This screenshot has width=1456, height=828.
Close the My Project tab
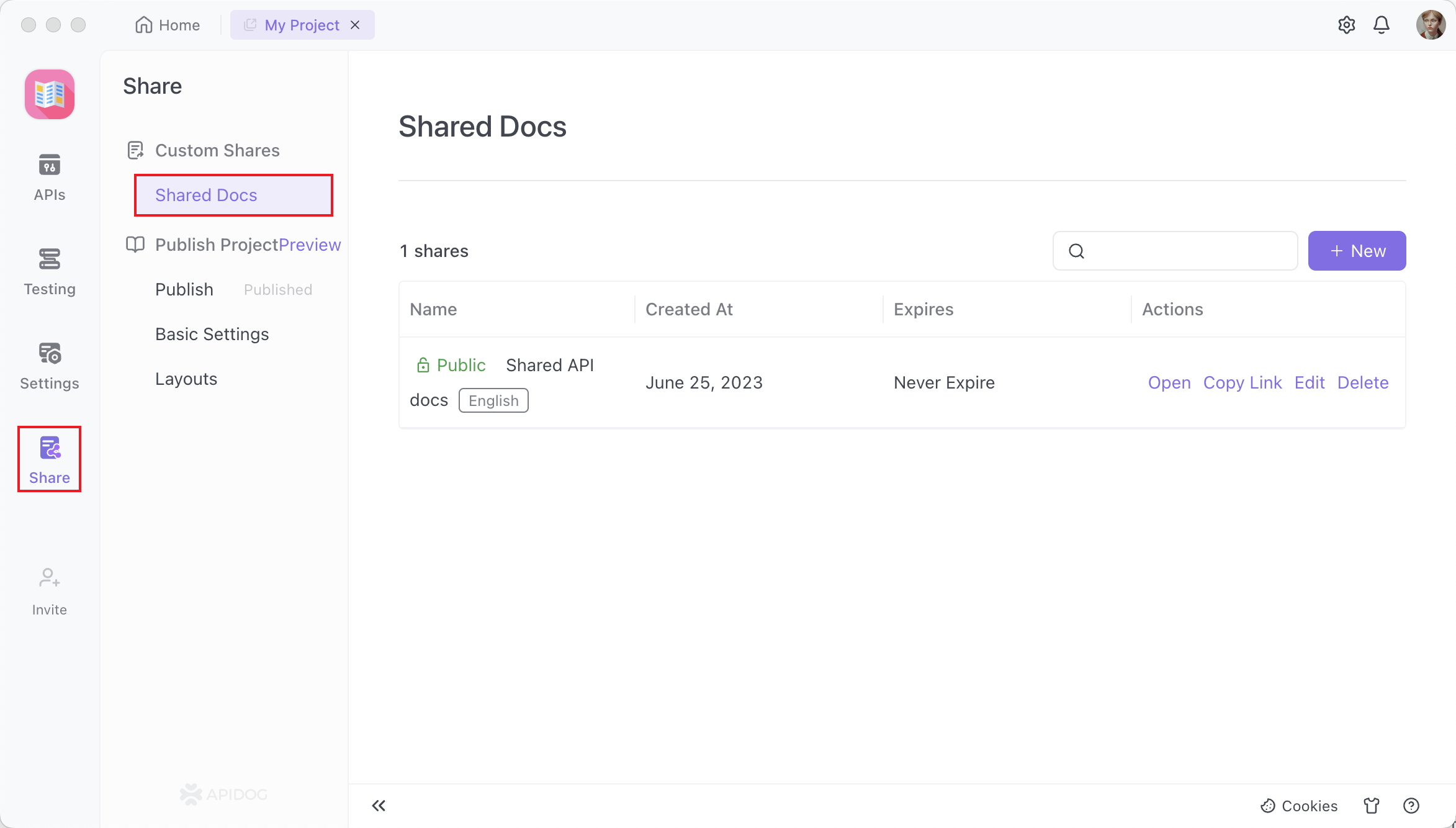coord(355,25)
